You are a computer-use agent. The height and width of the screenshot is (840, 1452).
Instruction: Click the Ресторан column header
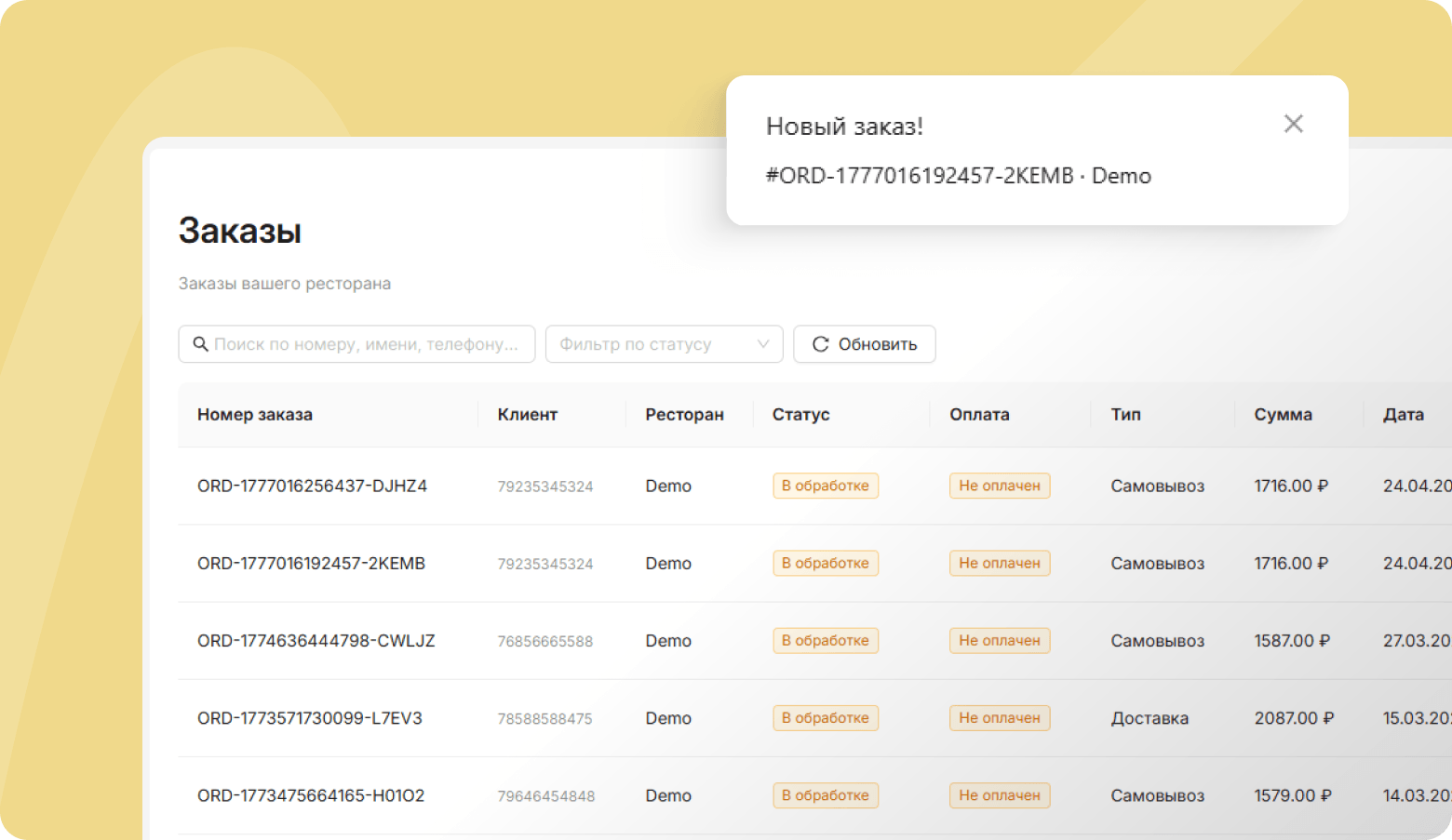point(685,415)
